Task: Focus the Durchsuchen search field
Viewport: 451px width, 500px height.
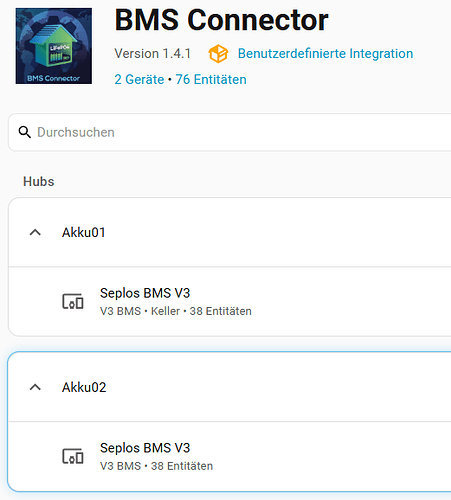Action: (x=230, y=132)
